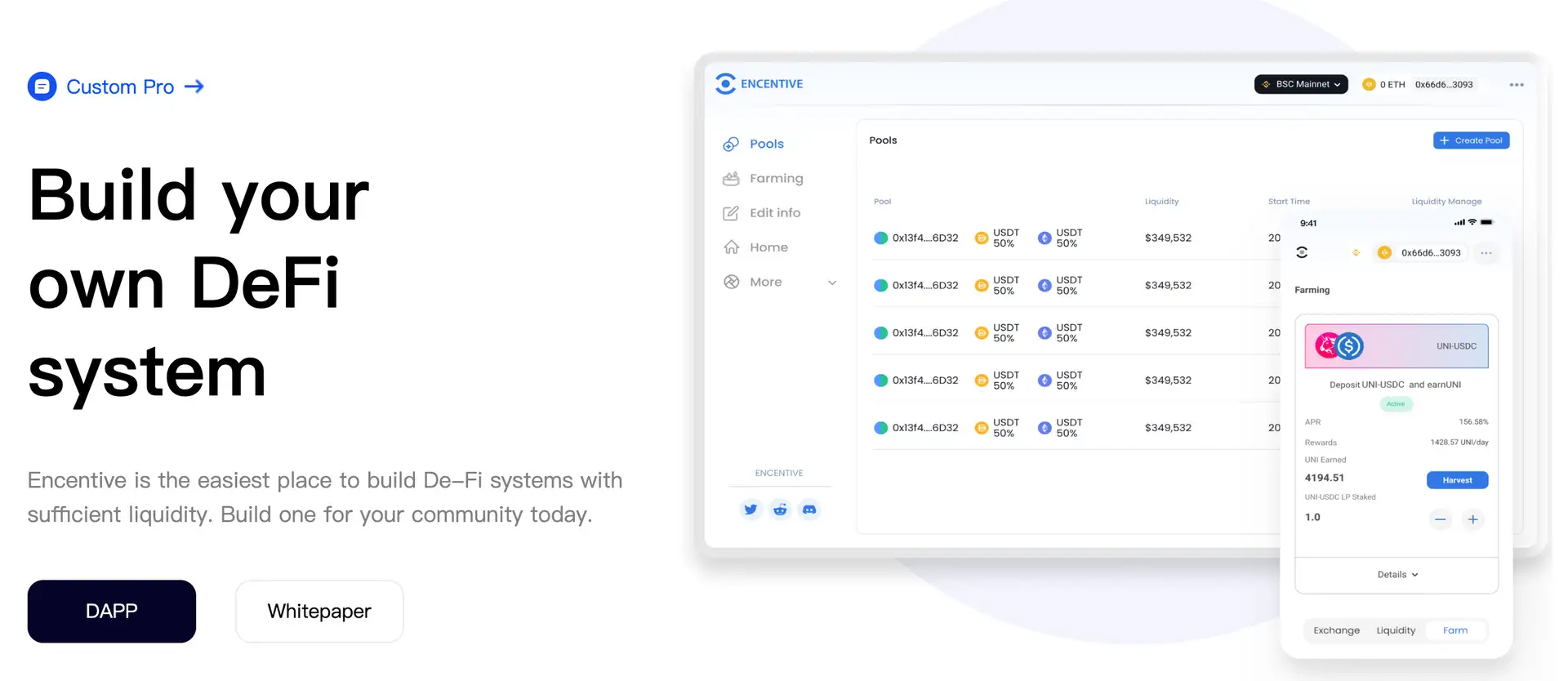Switch to the Liquidity tab
The image size is (1568, 681).
(1396, 630)
